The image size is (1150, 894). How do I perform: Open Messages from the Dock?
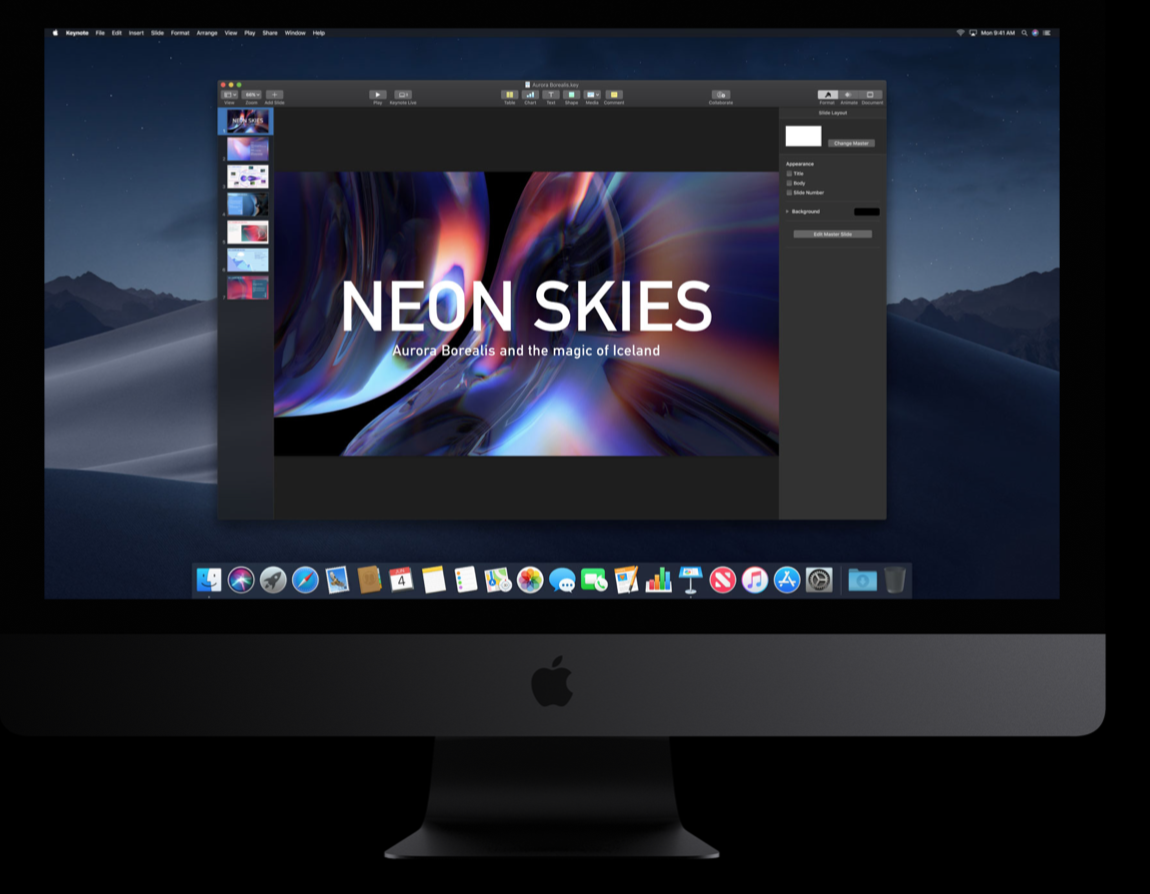point(562,580)
